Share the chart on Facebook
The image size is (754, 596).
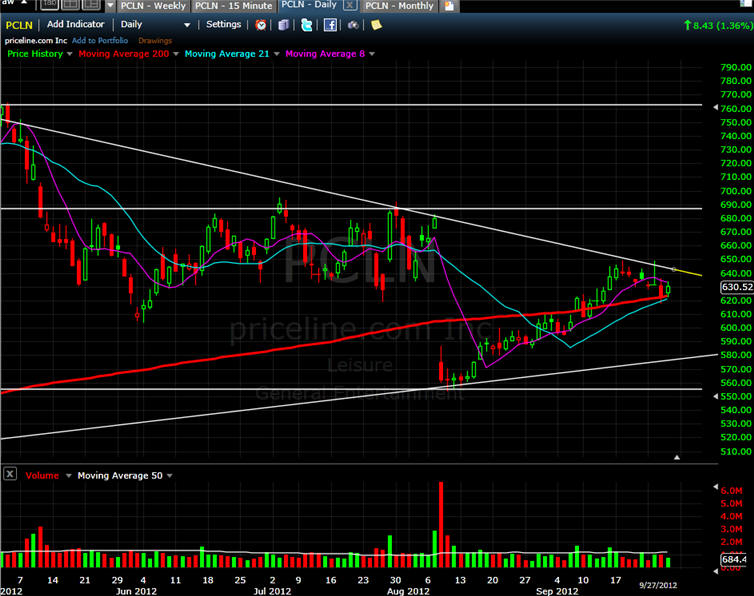[x=330, y=24]
